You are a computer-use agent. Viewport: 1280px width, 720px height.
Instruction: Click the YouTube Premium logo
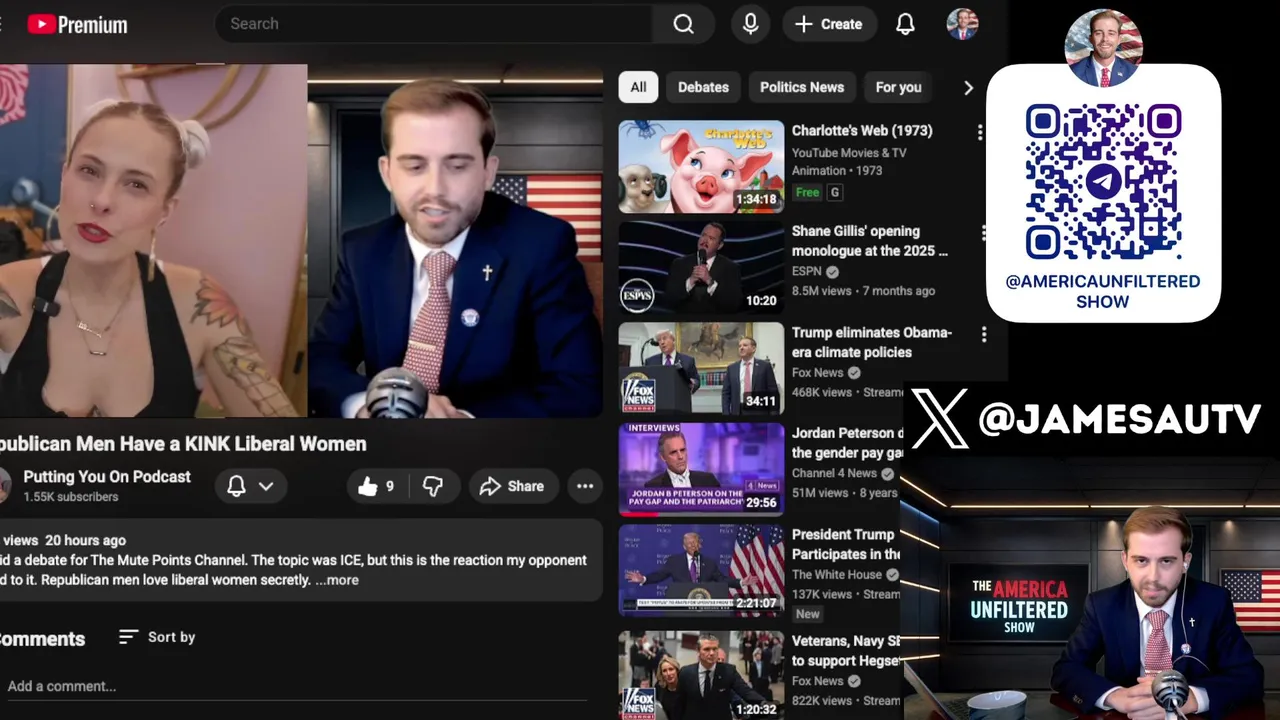77,24
